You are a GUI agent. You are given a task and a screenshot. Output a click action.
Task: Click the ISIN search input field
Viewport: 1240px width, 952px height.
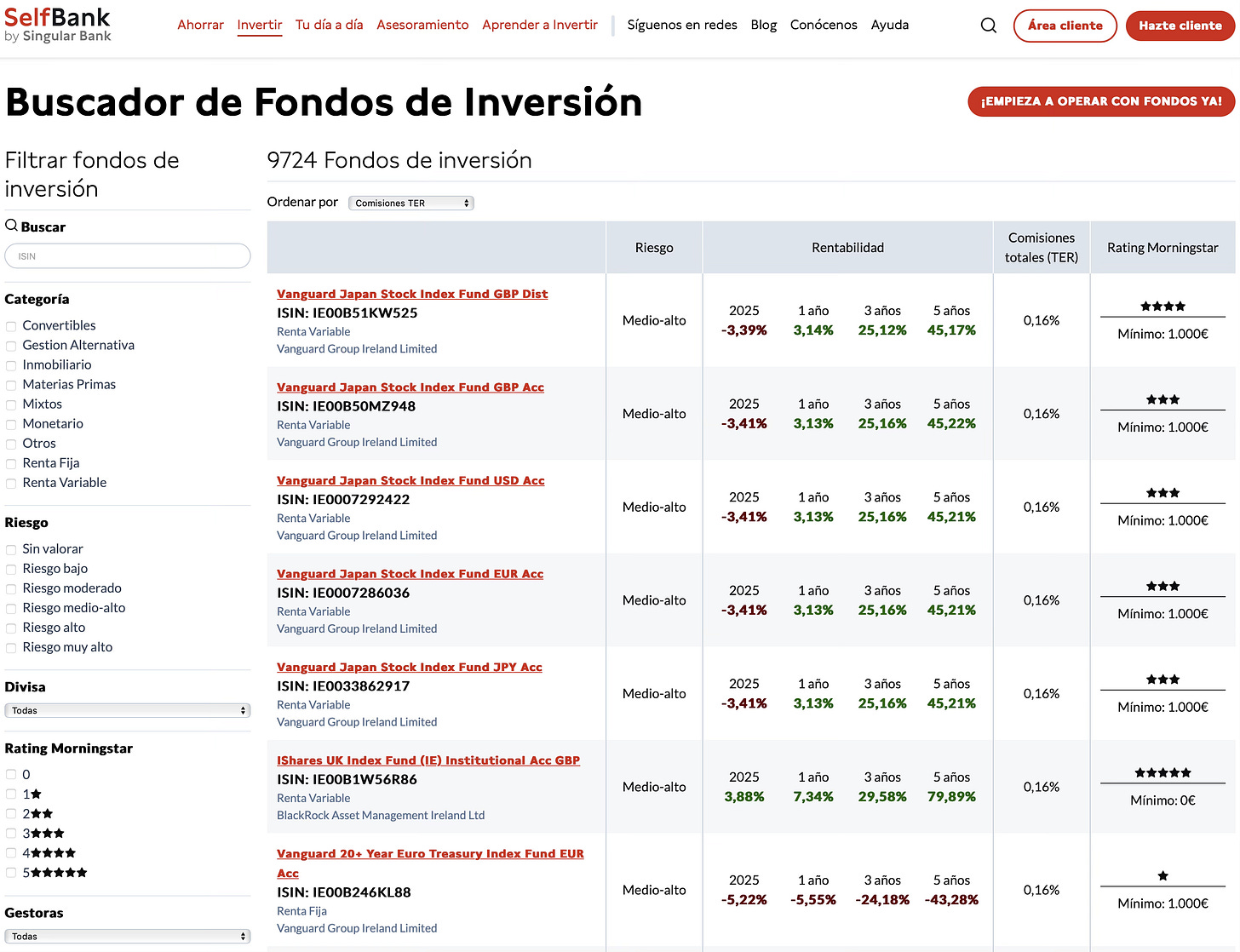coord(128,256)
